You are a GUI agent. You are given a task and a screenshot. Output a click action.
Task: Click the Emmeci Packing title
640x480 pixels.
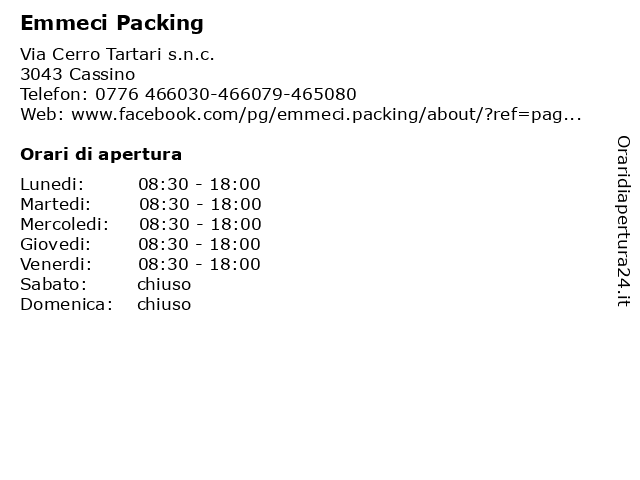tap(112, 23)
